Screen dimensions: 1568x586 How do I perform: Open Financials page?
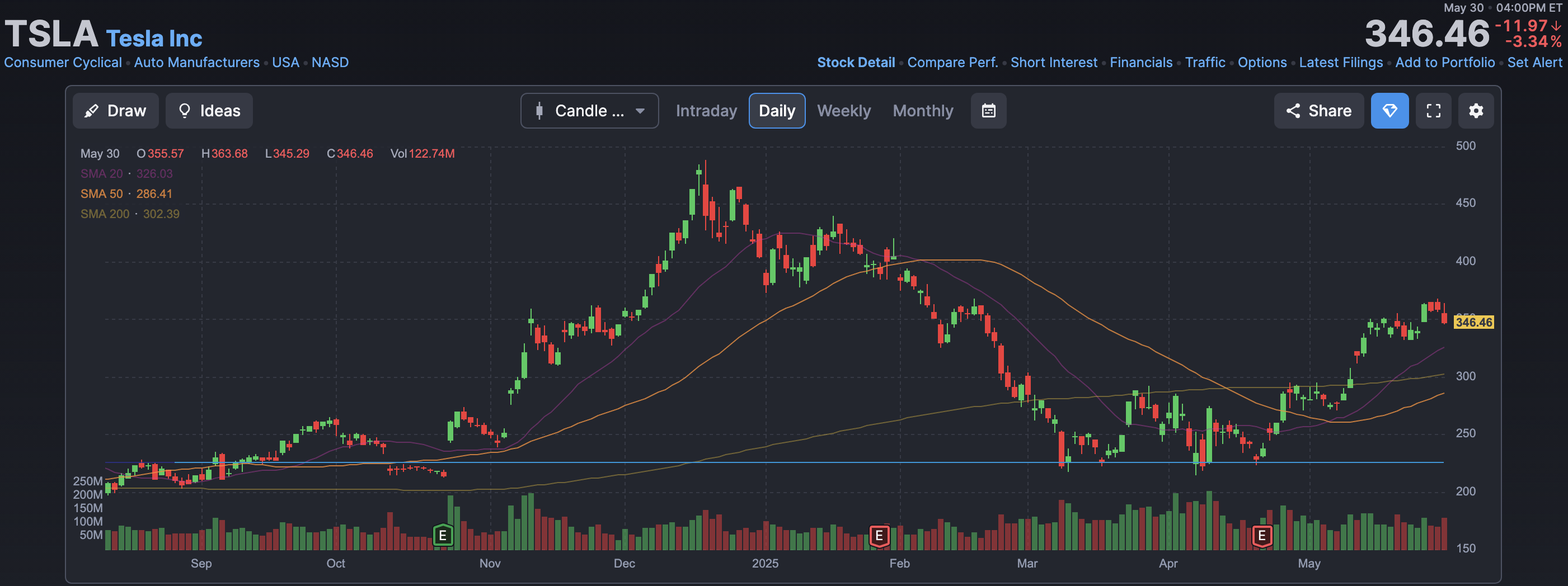pyautogui.click(x=1140, y=63)
